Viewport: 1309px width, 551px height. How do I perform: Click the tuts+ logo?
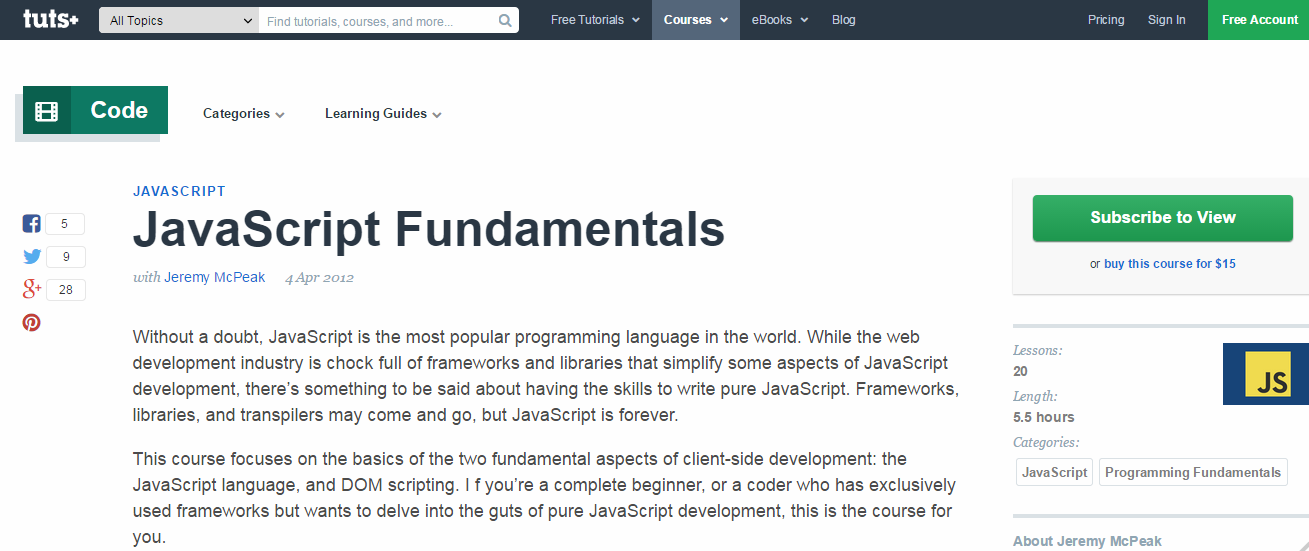tap(51, 19)
